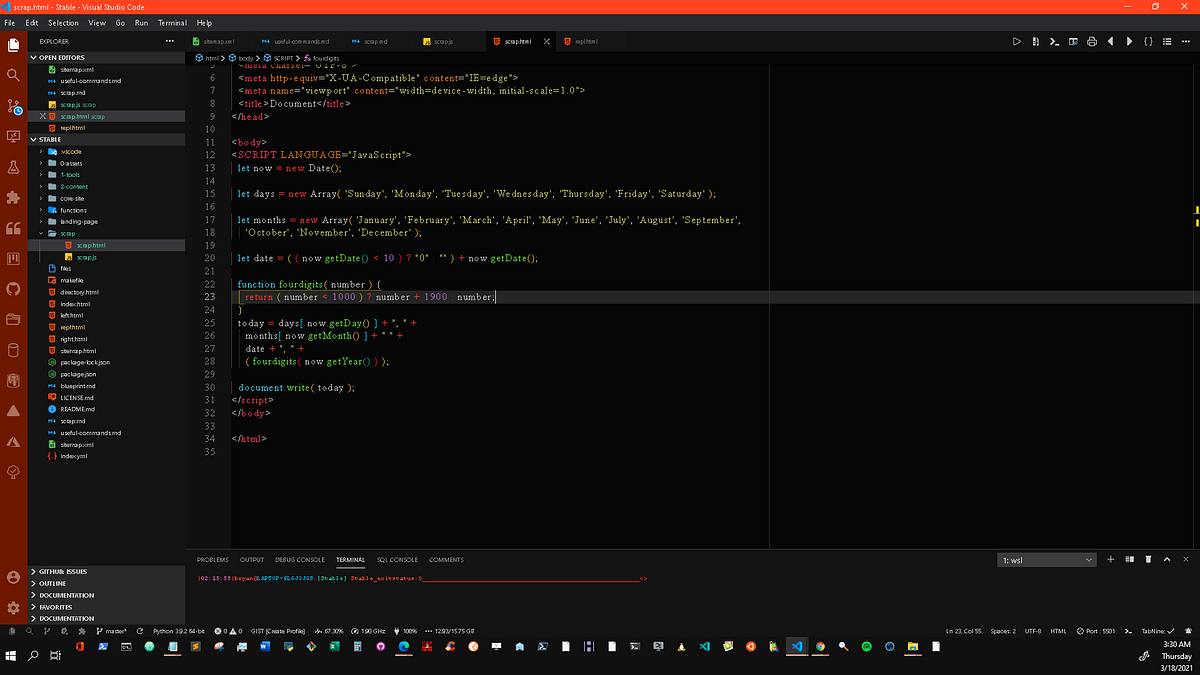Click the print icon in editor toolbar
This screenshot has height=675, width=1200.
click(x=1092, y=41)
